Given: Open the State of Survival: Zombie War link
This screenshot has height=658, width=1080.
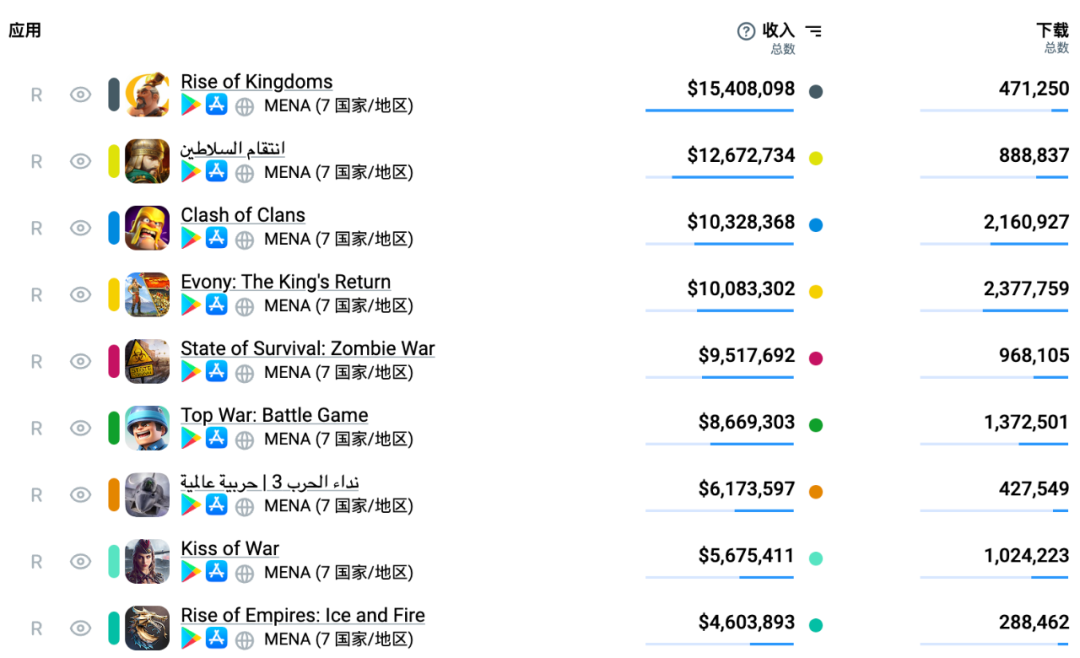Looking at the screenshot, I should [x=307, y=349].
